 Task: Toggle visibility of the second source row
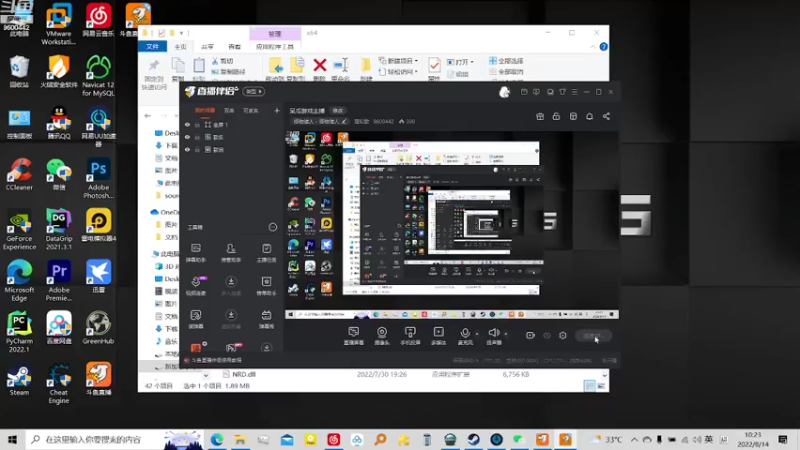[187, 137]
